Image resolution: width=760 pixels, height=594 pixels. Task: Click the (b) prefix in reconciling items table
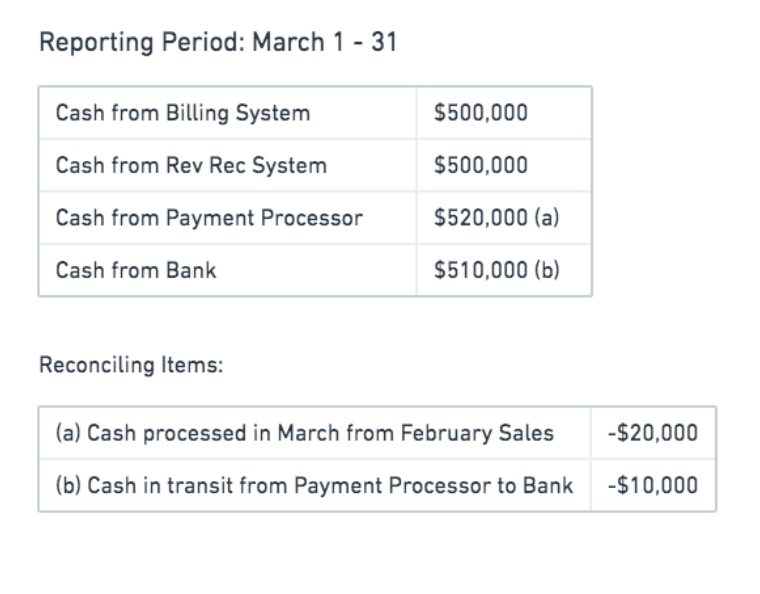click(68, 485)
